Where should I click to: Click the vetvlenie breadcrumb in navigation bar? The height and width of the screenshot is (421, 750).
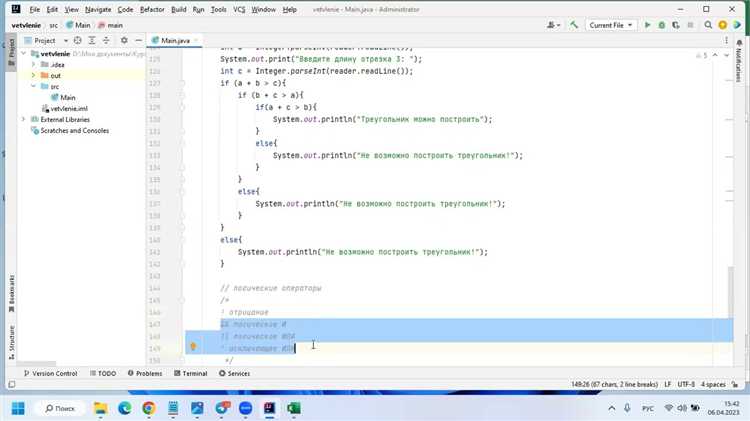click(x=26, y=25)
